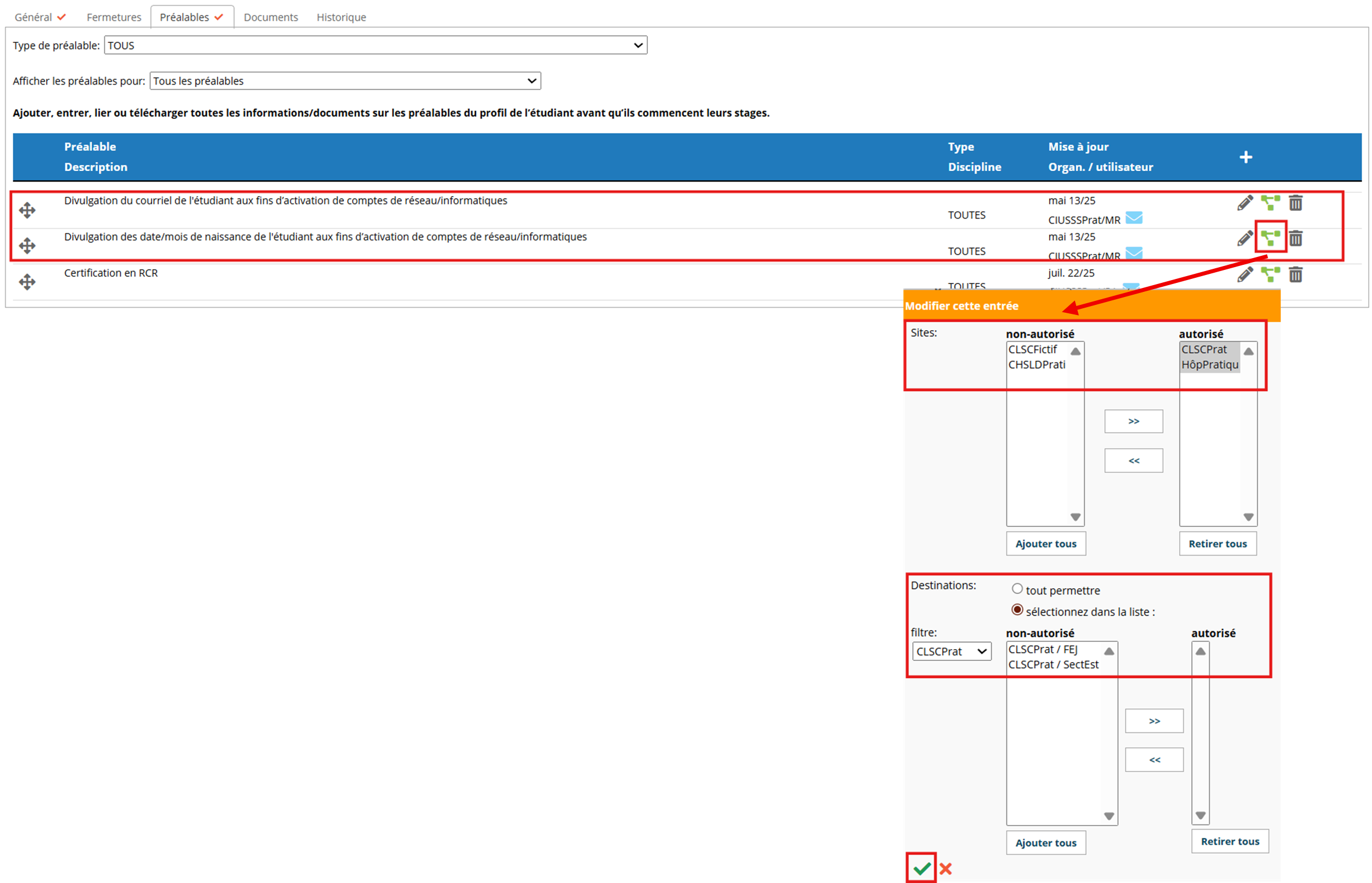Select CLSCFictif in non-autorisé sites list
This screenshot has width=1372, height=883.
(1033, 349)
